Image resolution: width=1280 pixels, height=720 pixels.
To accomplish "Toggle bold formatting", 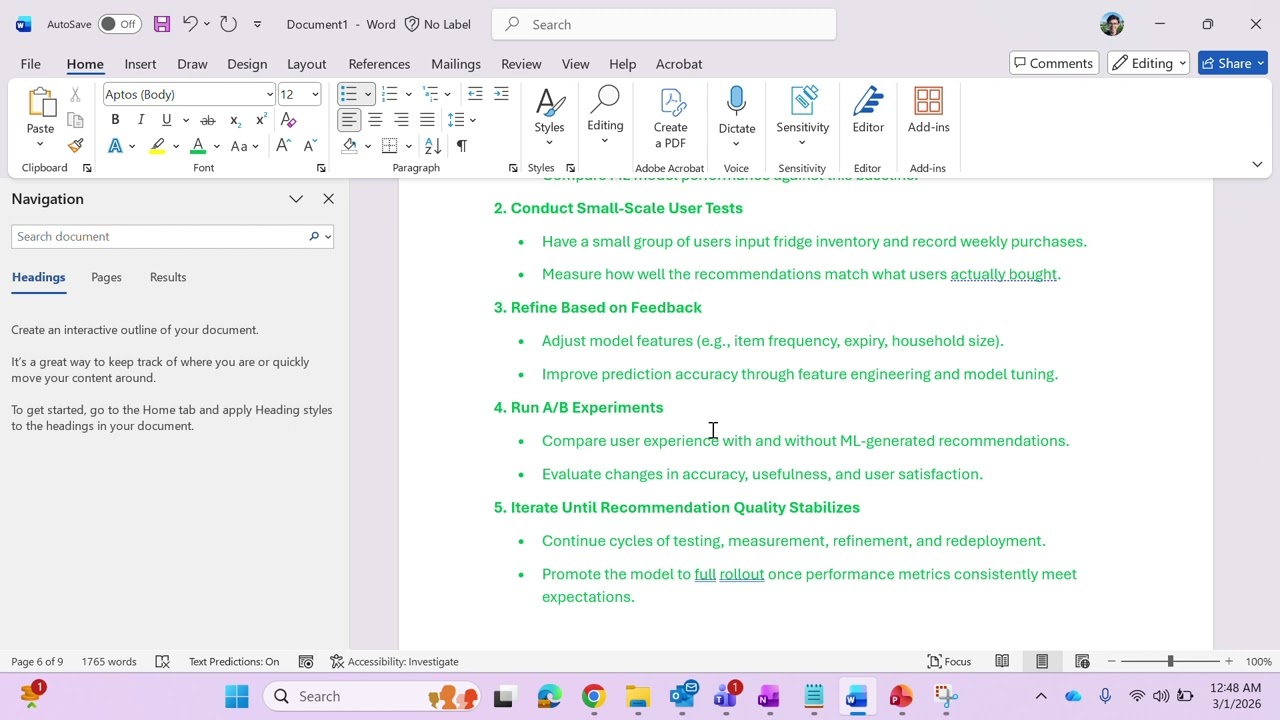I will (115, 120).
